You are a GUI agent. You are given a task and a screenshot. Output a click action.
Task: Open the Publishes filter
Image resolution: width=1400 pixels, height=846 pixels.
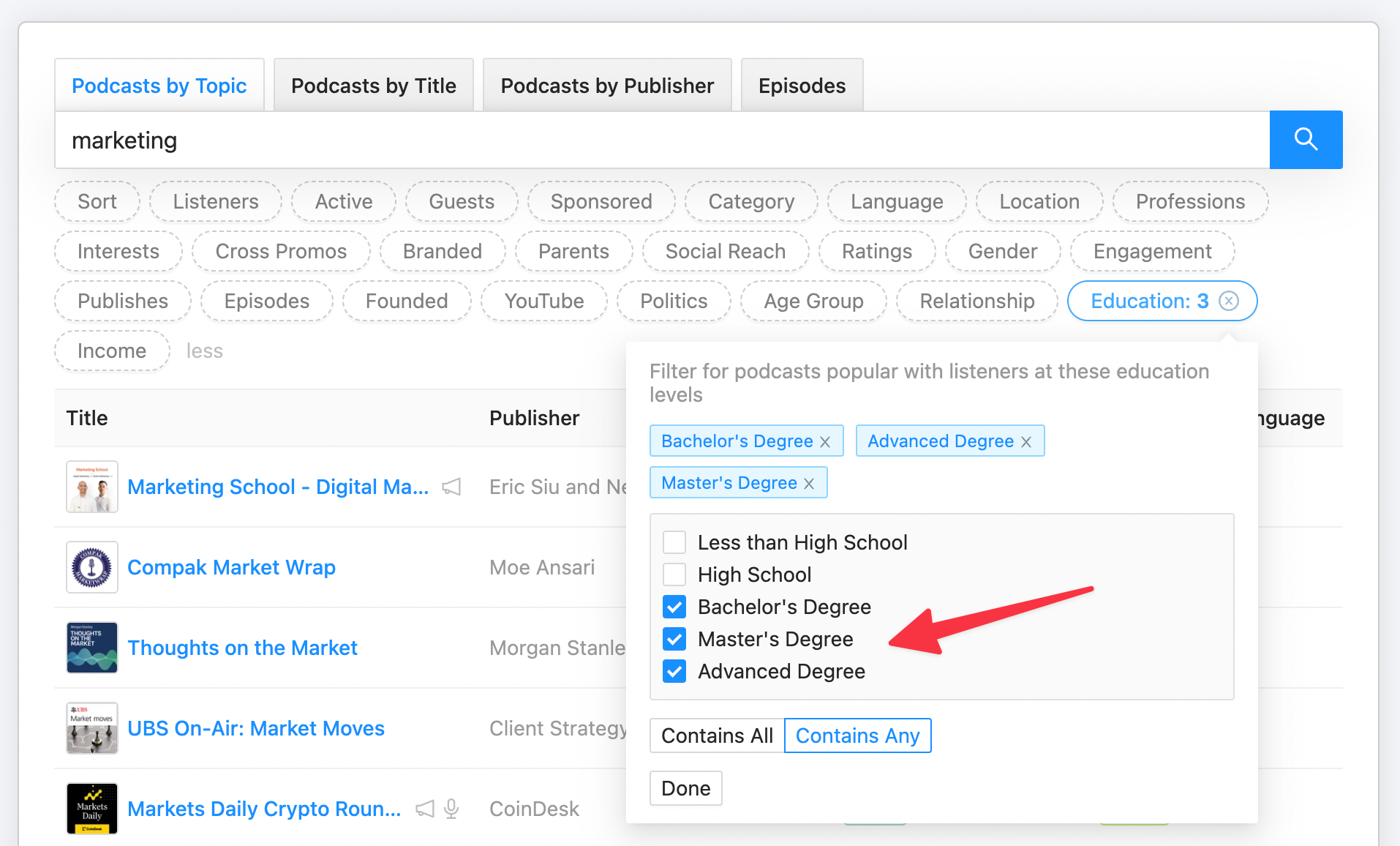(x=123, y=301)
